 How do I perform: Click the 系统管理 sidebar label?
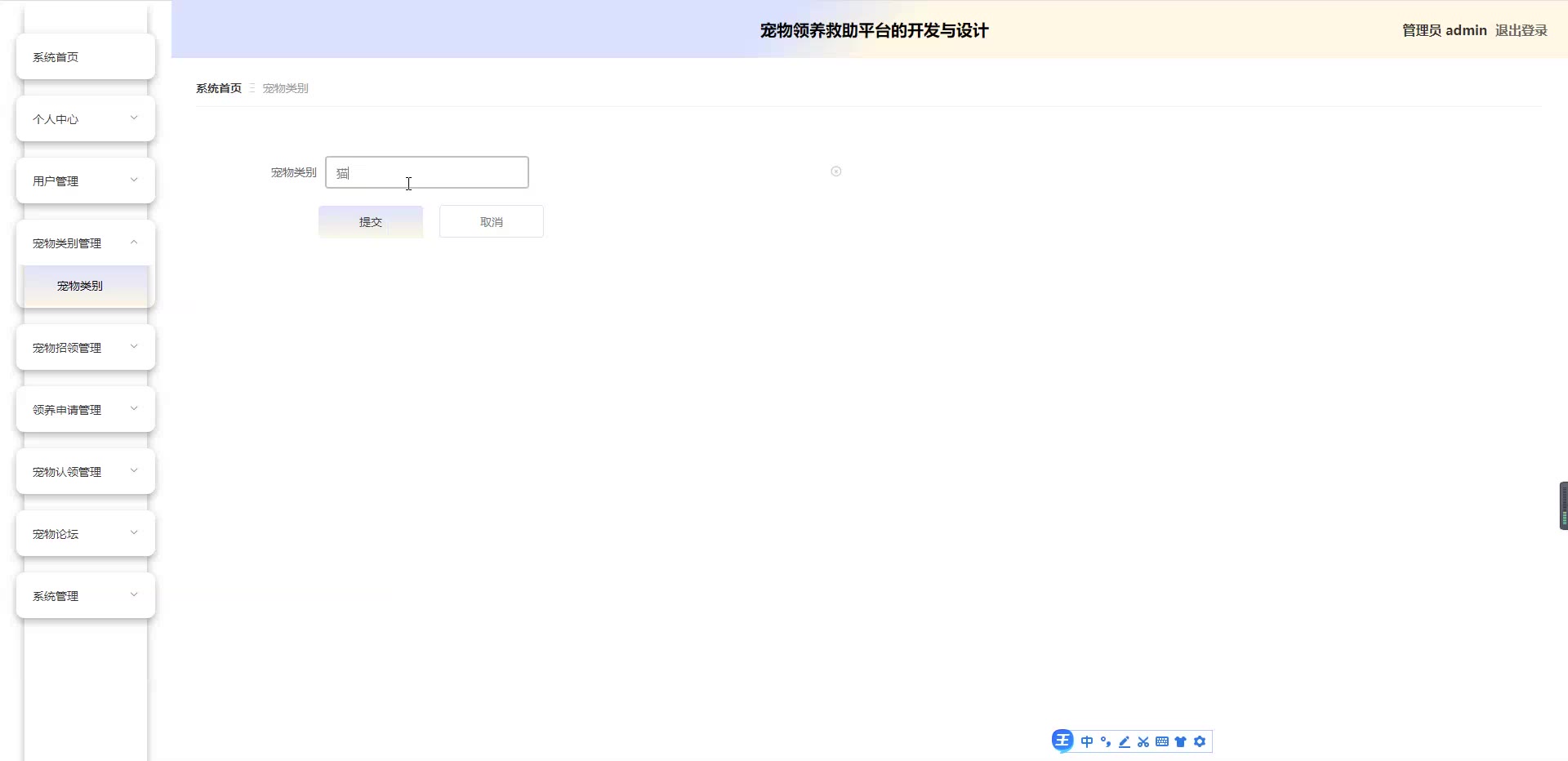click(56, 596)
